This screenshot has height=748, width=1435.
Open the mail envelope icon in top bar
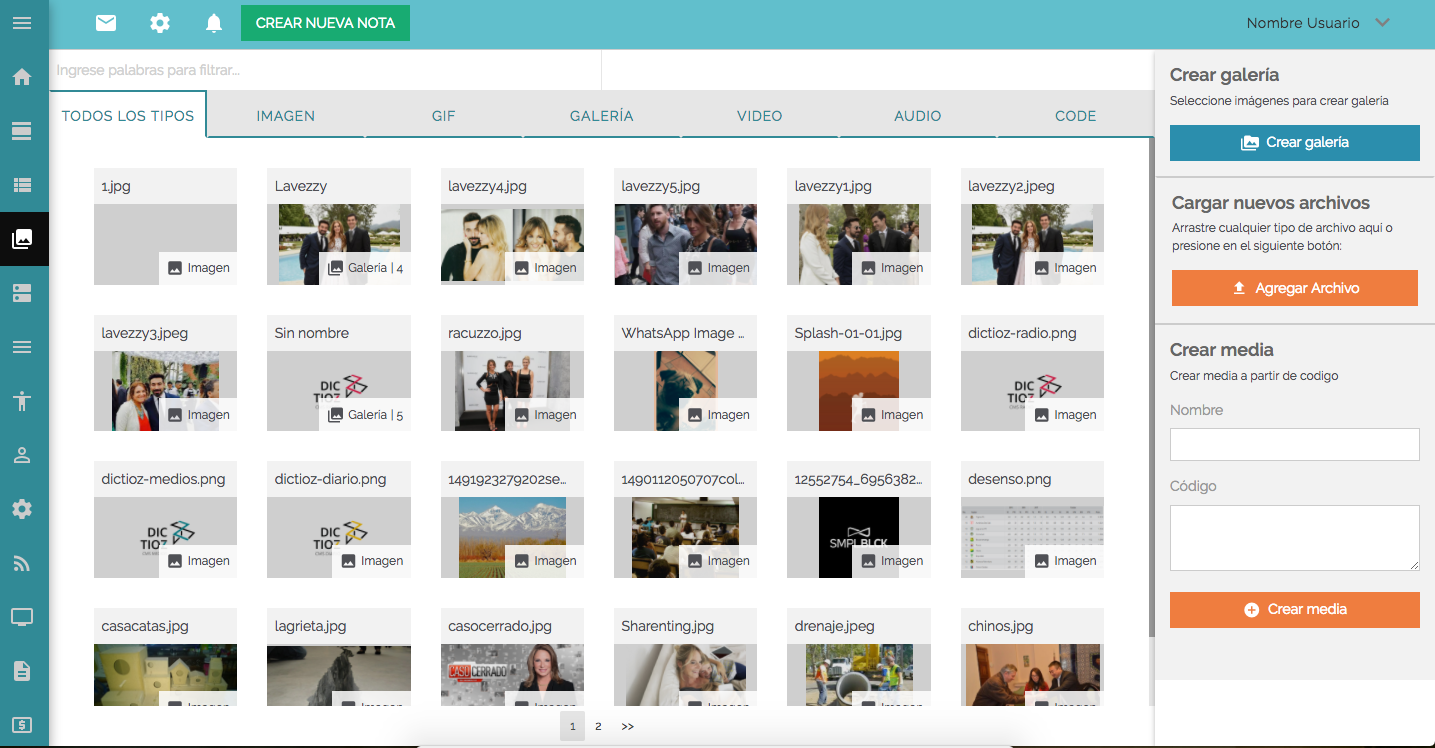(105, 22)
